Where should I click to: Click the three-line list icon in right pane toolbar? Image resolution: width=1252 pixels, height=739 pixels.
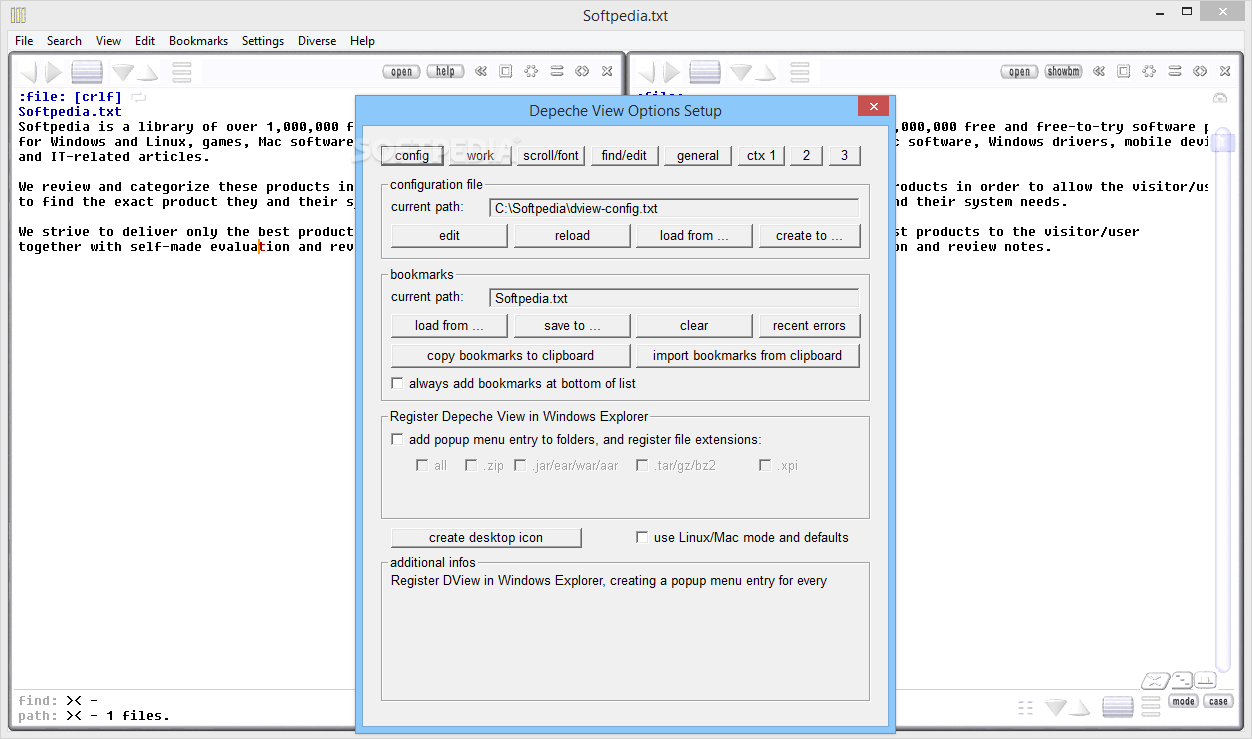coord(799,72)
